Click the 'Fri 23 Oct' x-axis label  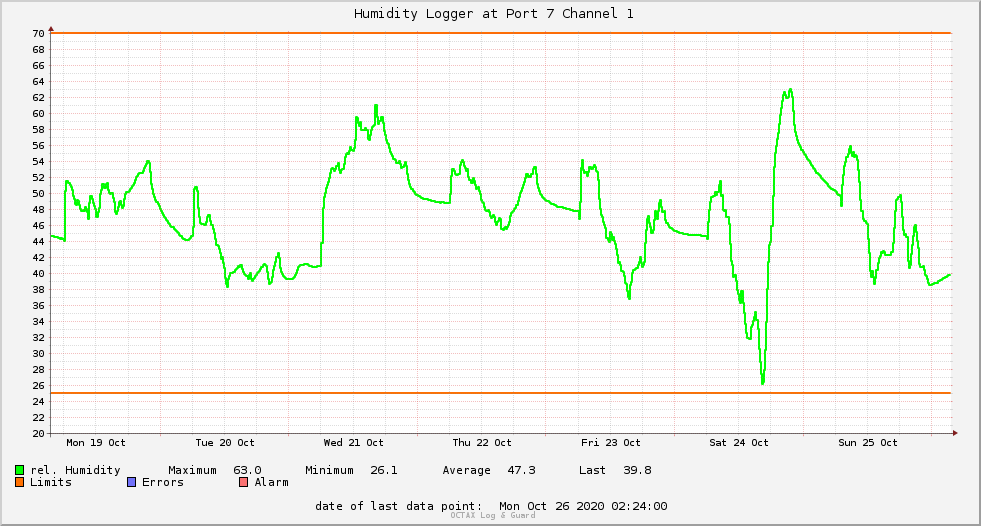[x=611, y=442]
